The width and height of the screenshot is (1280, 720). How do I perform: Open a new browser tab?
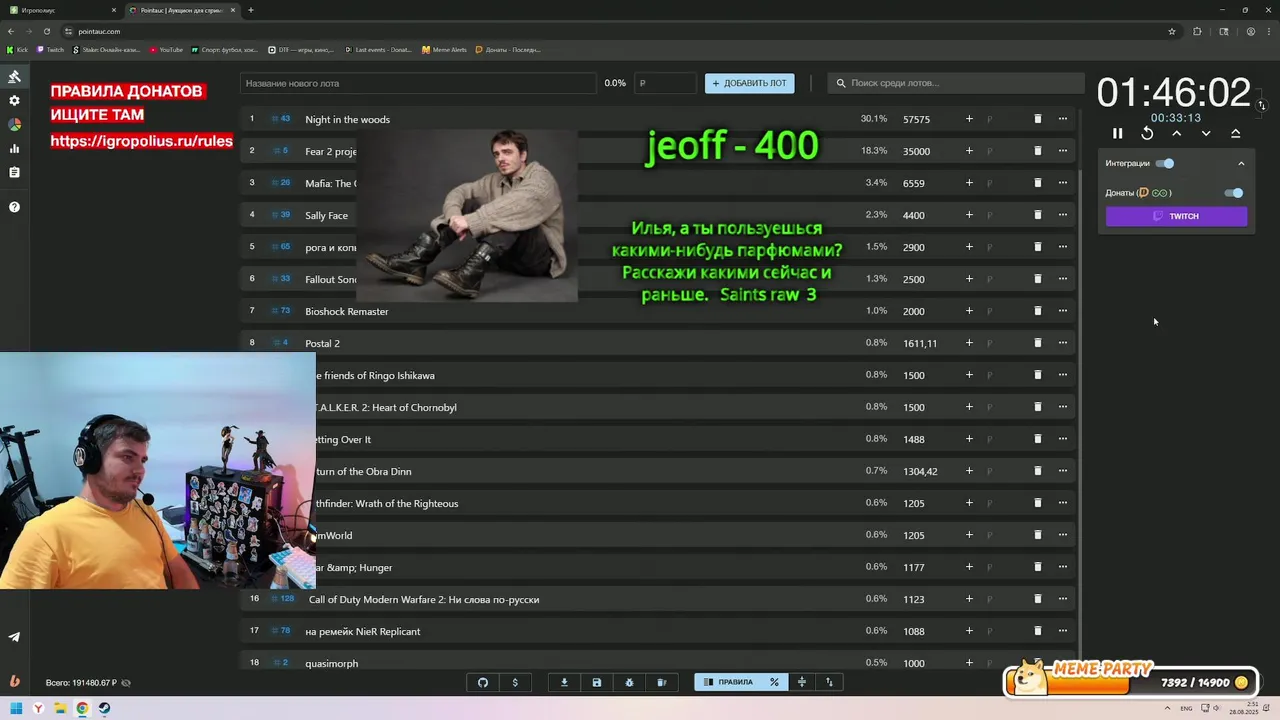[x=251, y=10]
